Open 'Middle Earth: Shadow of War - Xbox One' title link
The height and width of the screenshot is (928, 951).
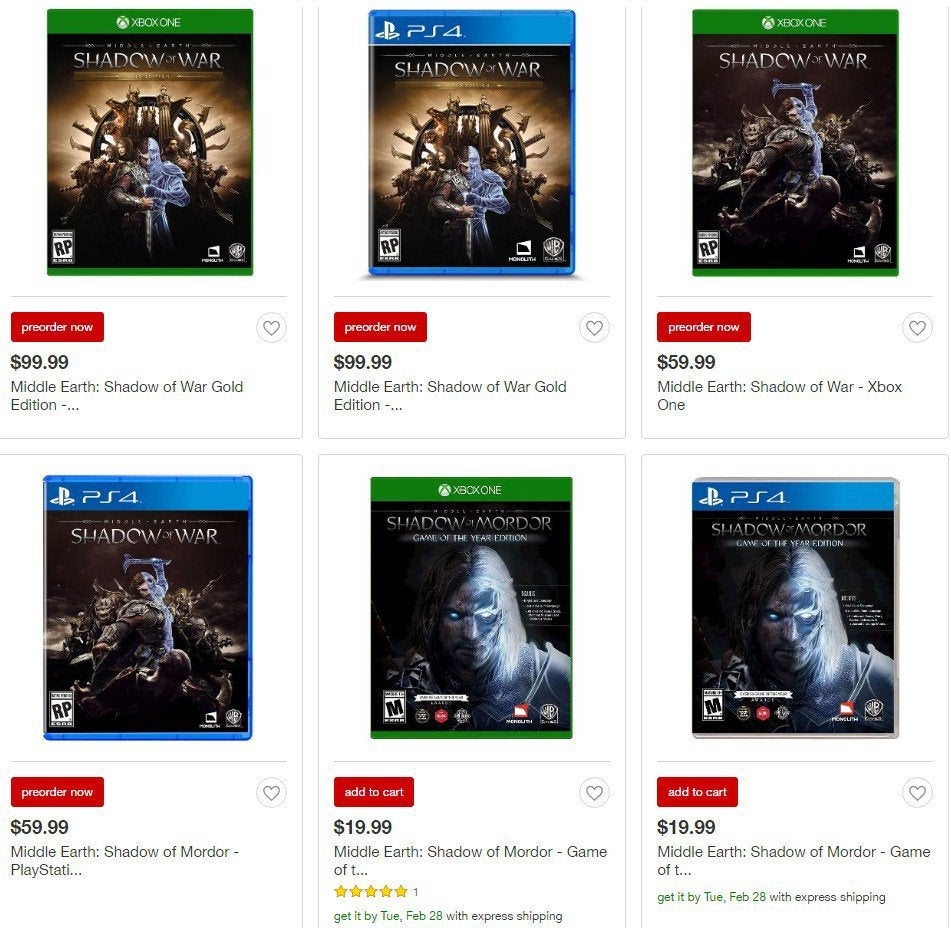pos(779,395)
